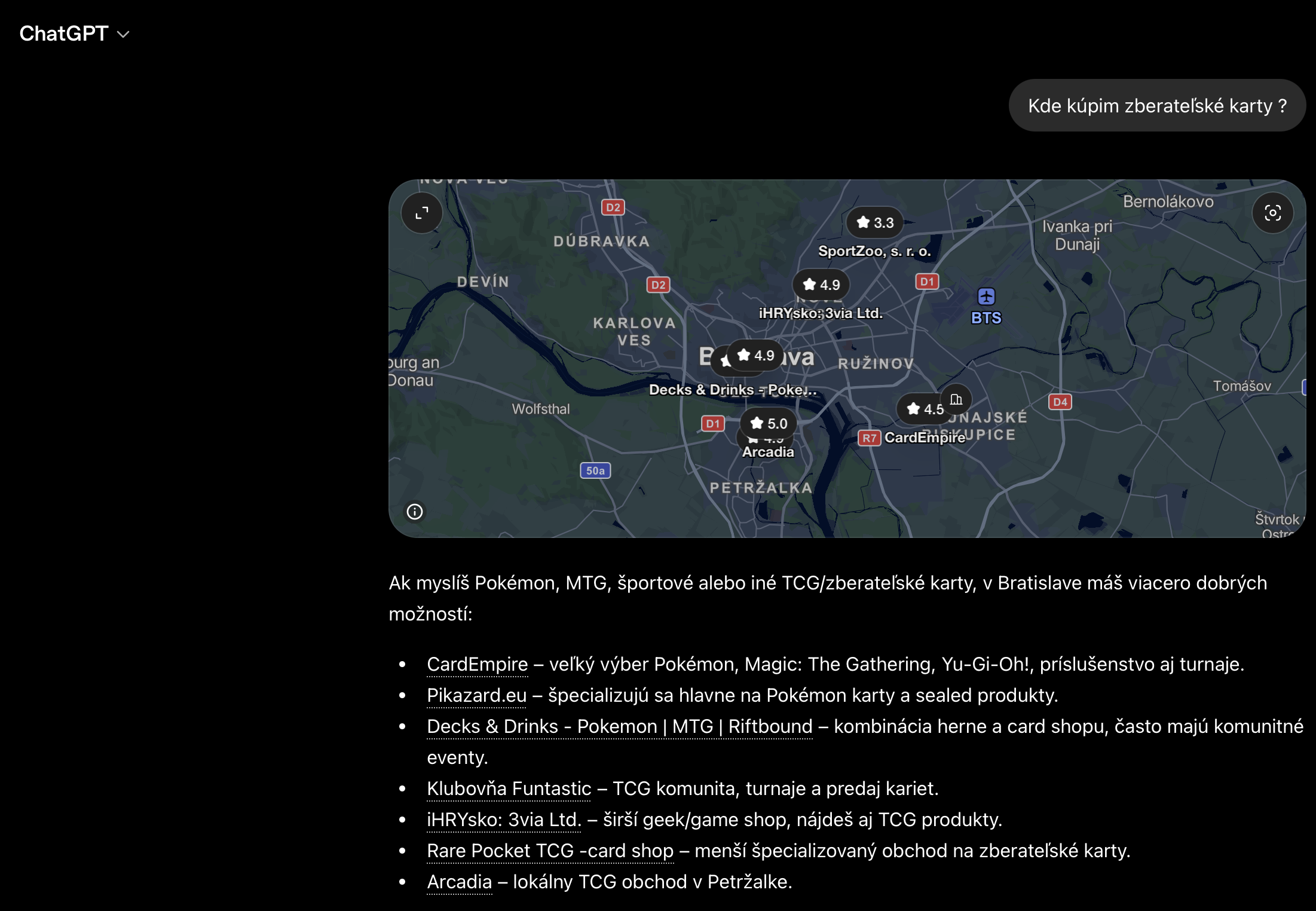Click the Bernolákovo label on the map
Screen dimensions: 1316x911
[x=1168, y=202]
